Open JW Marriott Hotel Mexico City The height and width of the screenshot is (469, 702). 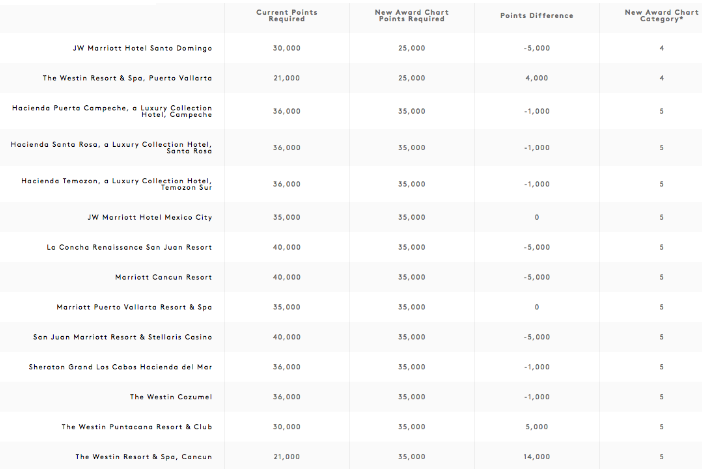click(149, 217)
